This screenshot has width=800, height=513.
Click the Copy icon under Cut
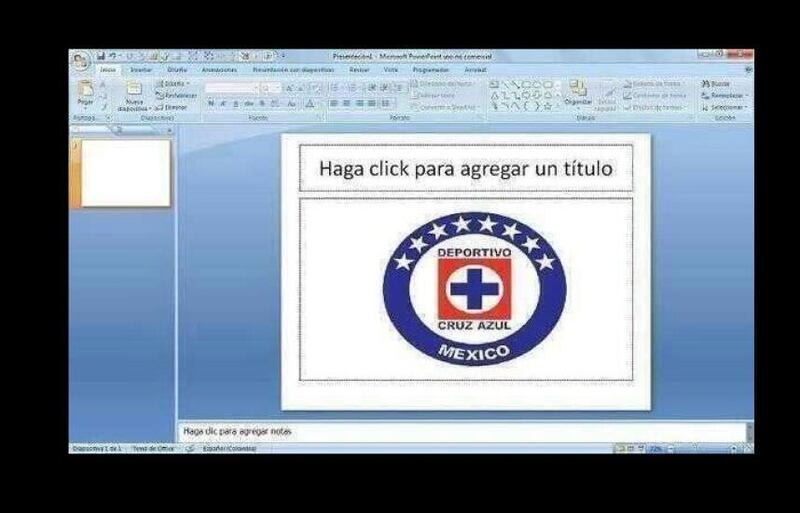(103, 95)
